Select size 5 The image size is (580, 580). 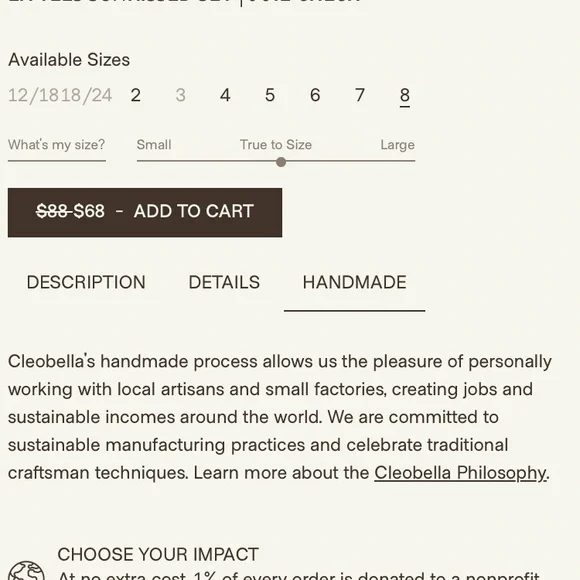tap(270, 95)
